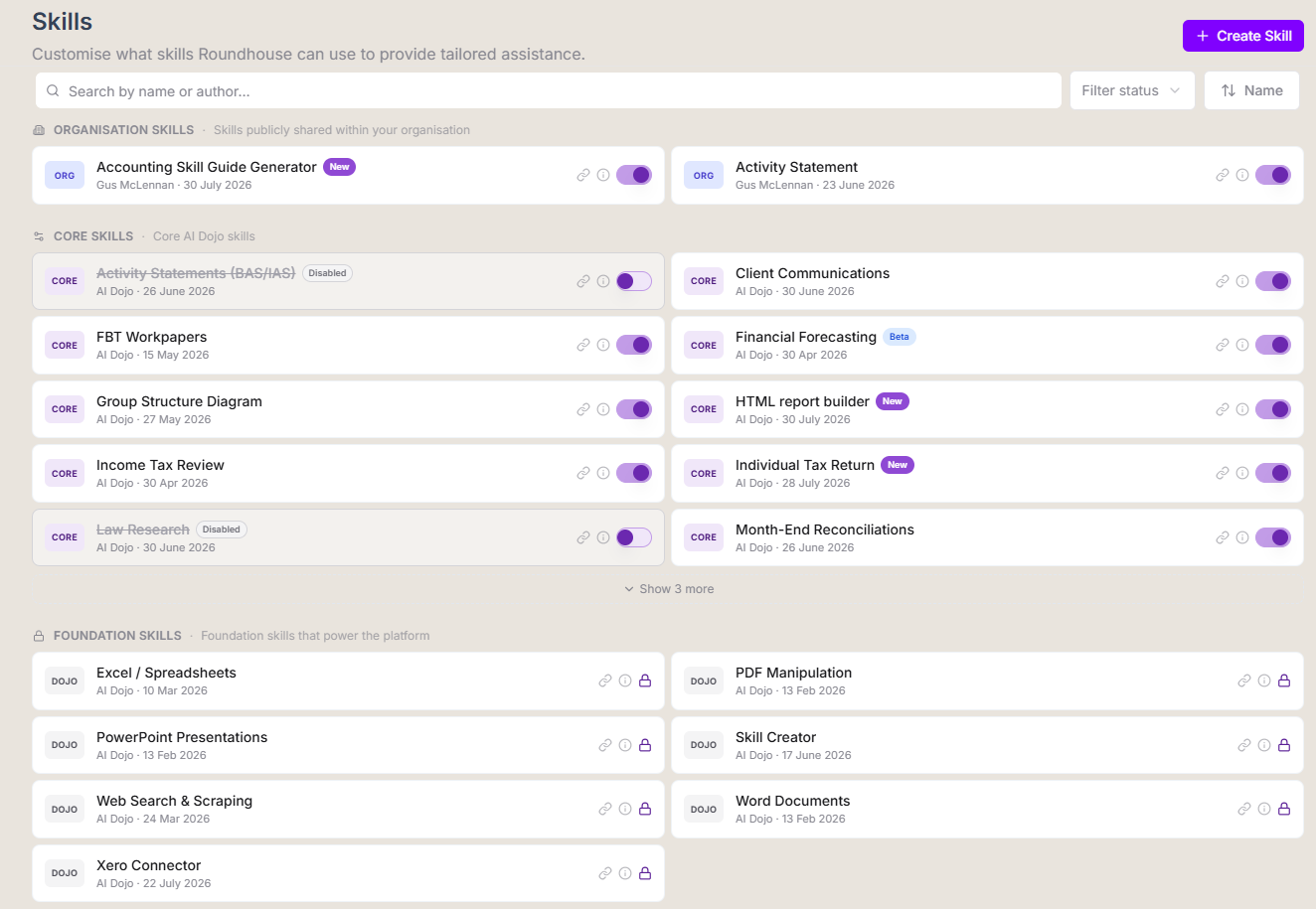Open the Filter status dropdown

click(x=1132, y=90)
